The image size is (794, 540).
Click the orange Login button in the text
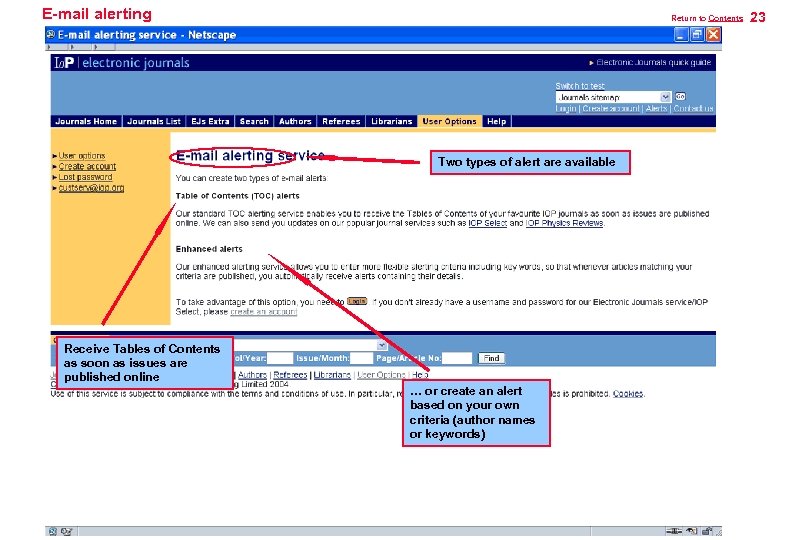[x=357, y=301]
